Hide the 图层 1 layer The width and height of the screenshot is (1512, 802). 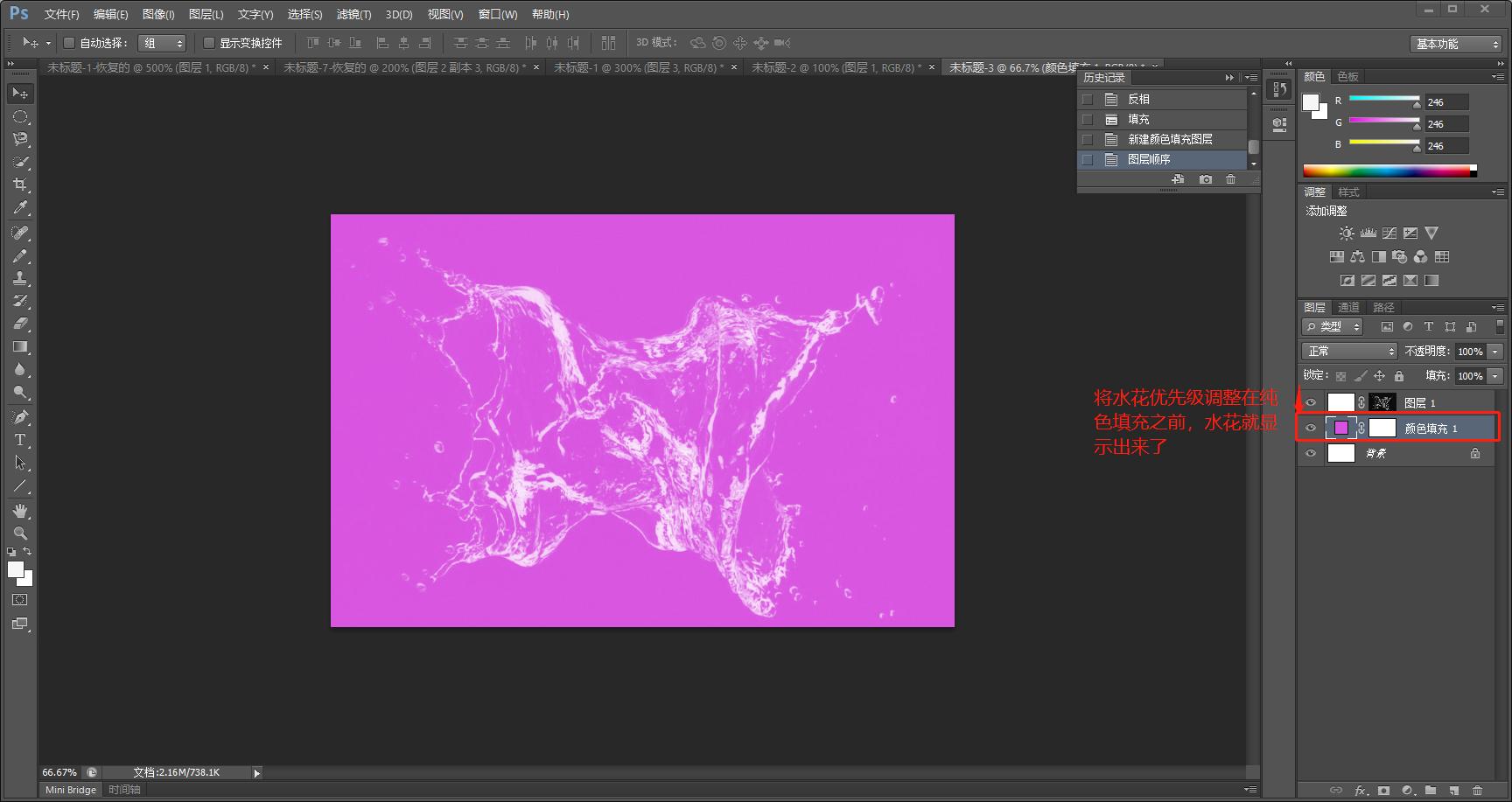1311,403
